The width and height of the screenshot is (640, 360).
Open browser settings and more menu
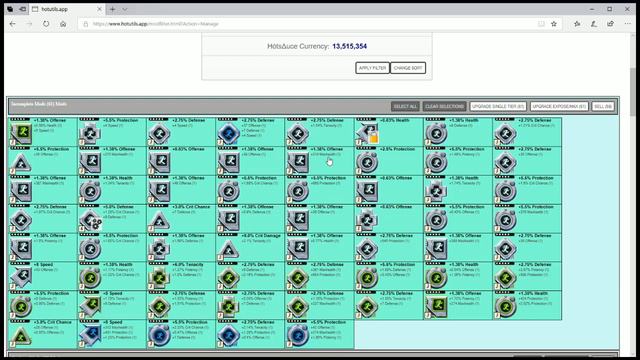click(x=627, y=24)
